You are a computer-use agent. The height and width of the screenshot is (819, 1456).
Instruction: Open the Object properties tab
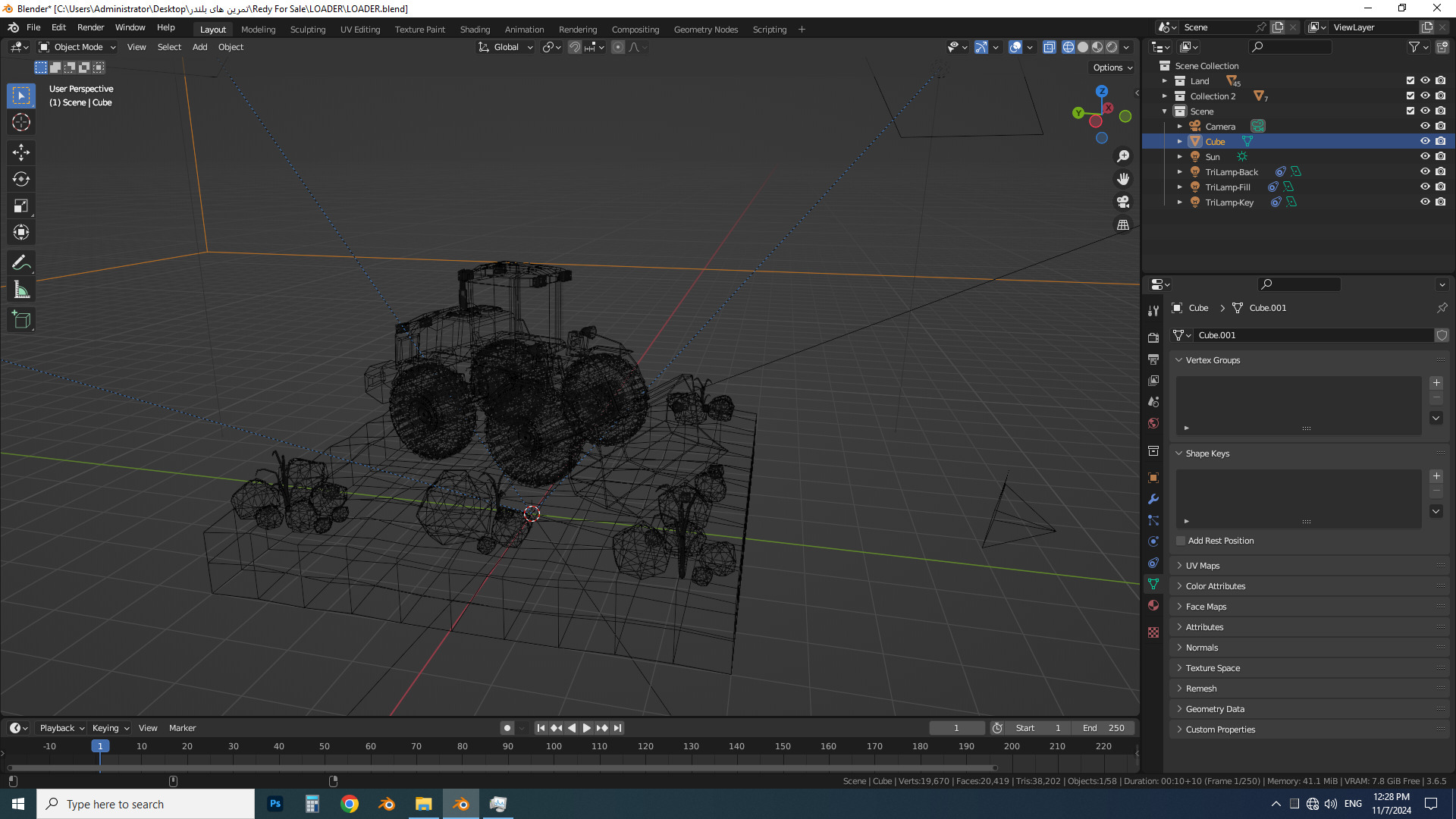tap(1153, 478)
